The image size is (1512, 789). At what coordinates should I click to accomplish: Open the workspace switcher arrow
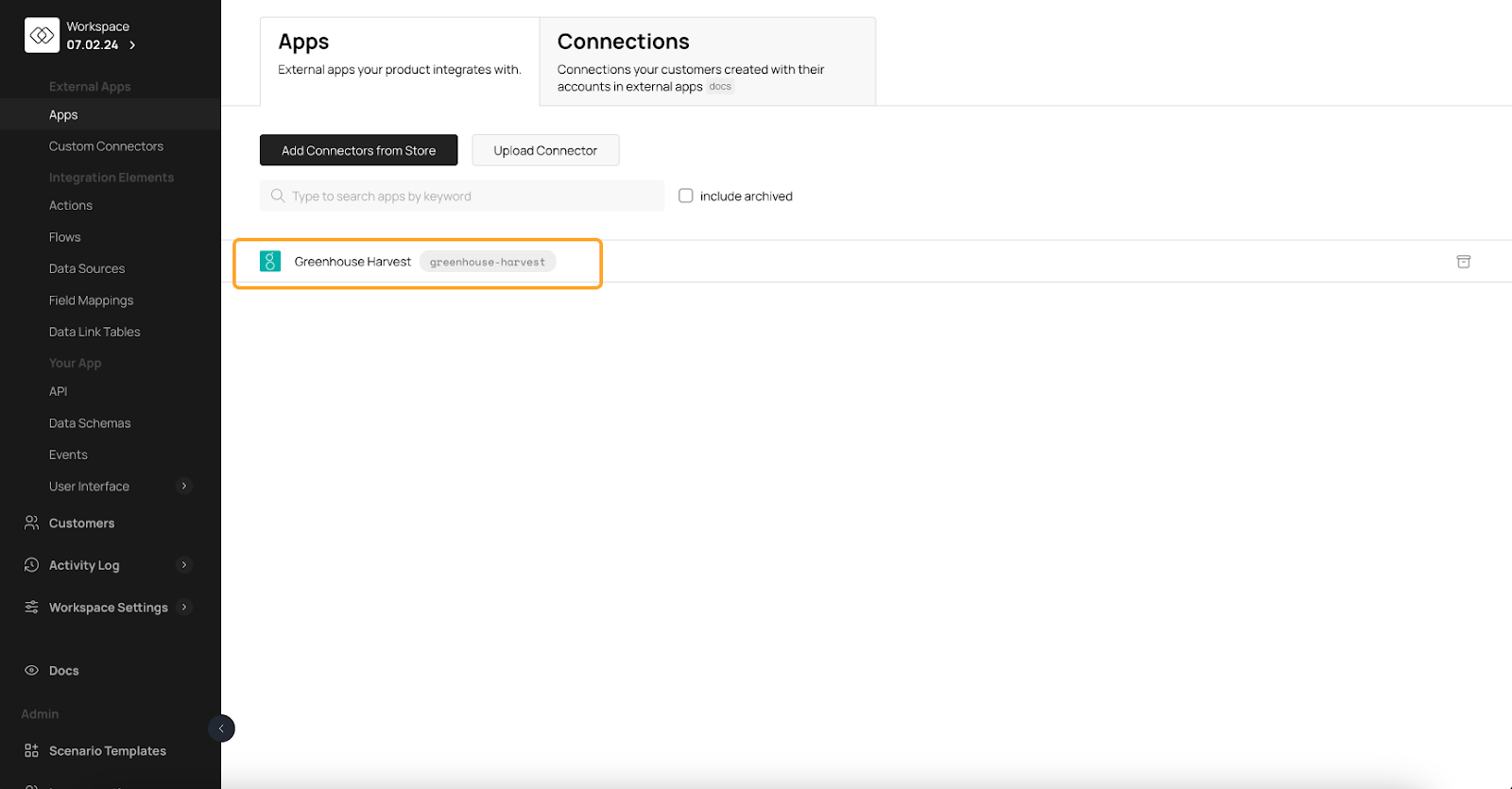[132, 45]
